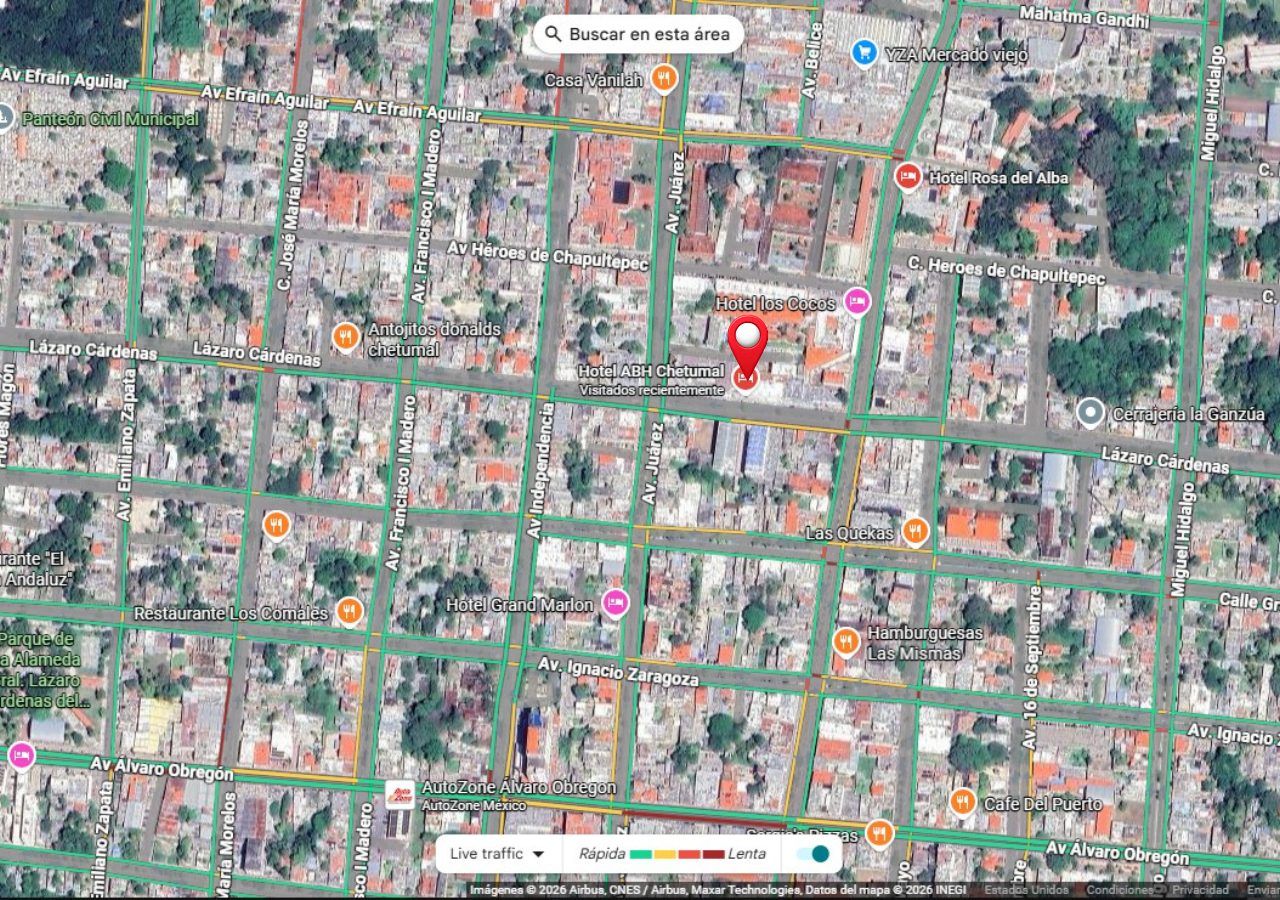Select the YZA Mercado viejo shopping cart marker
Screen dimensions: 1280x900
click(864, 53)
